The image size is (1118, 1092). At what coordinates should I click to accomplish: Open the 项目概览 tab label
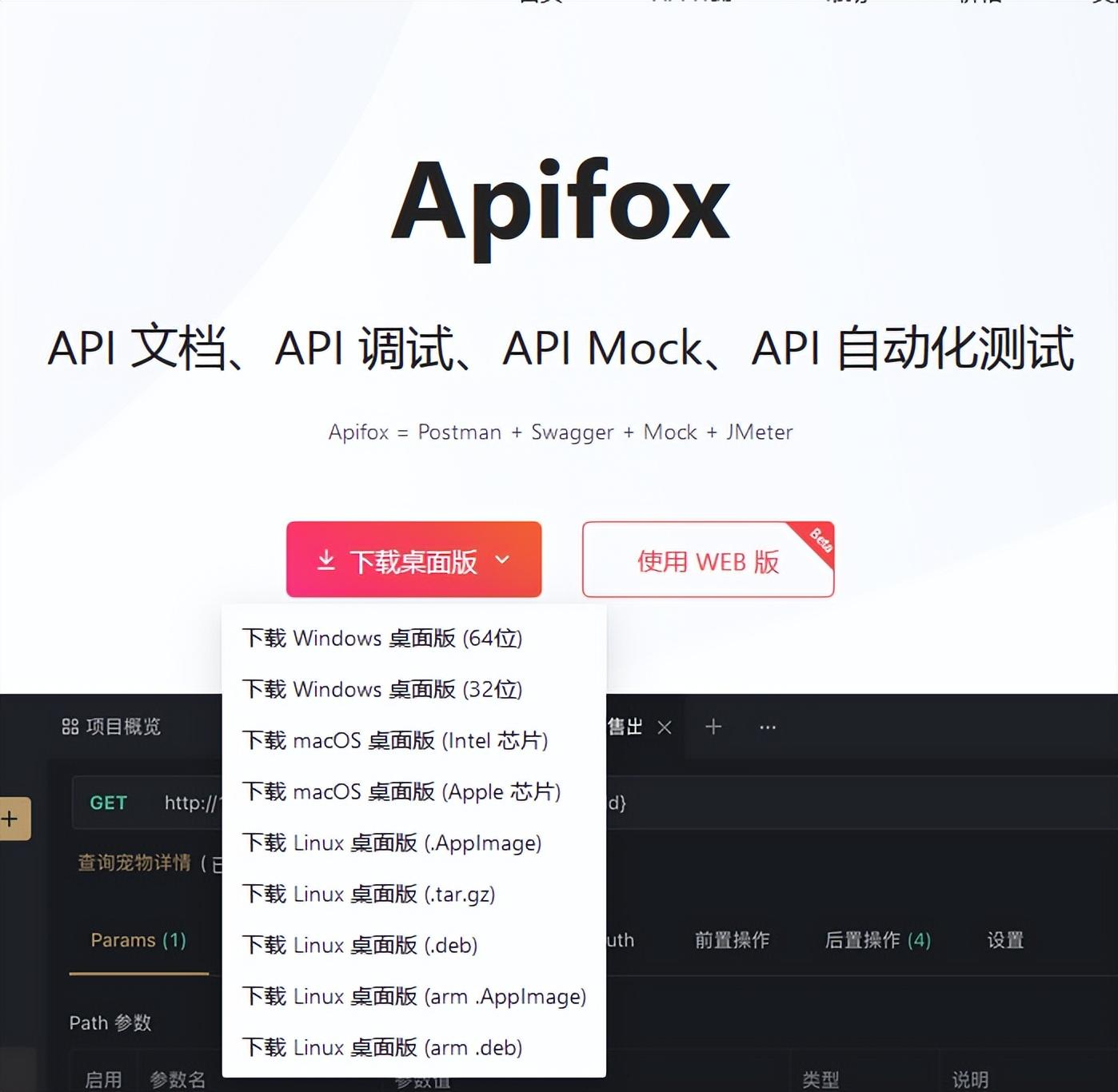(123, 727)
